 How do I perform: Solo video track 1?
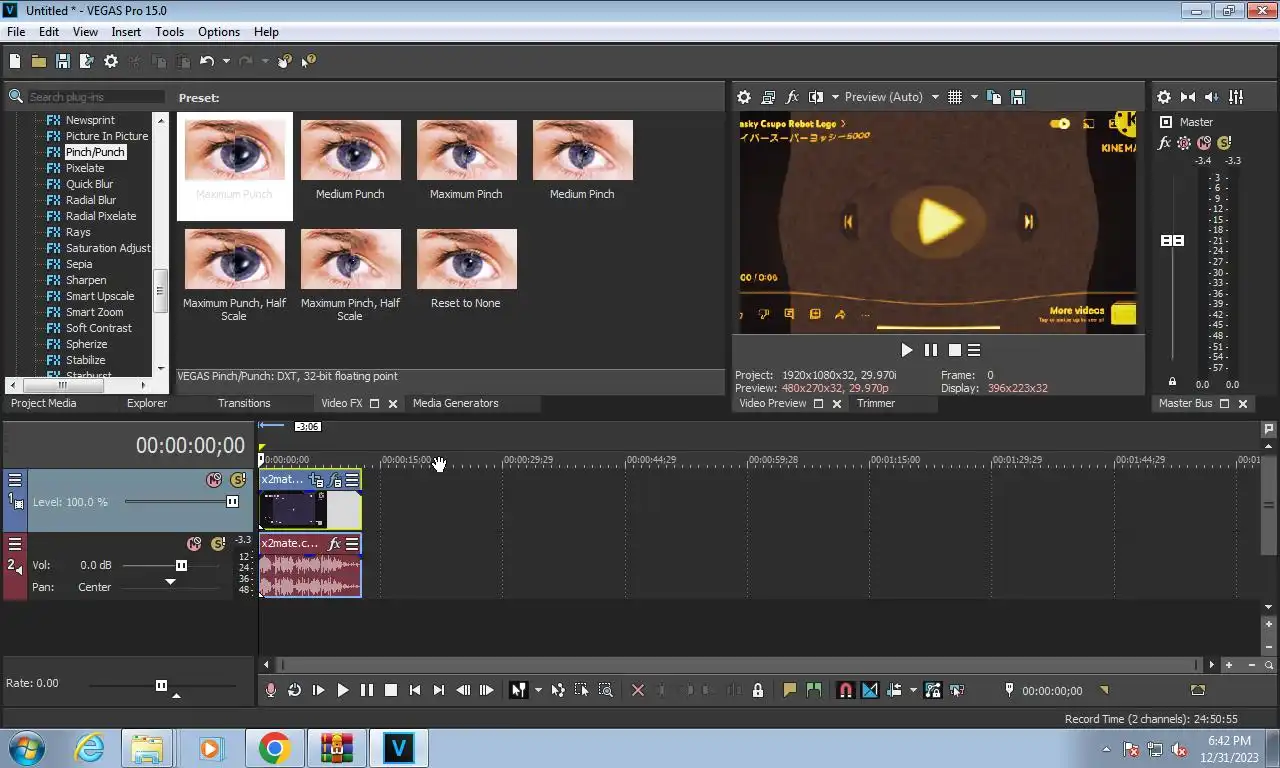point(237,480)
